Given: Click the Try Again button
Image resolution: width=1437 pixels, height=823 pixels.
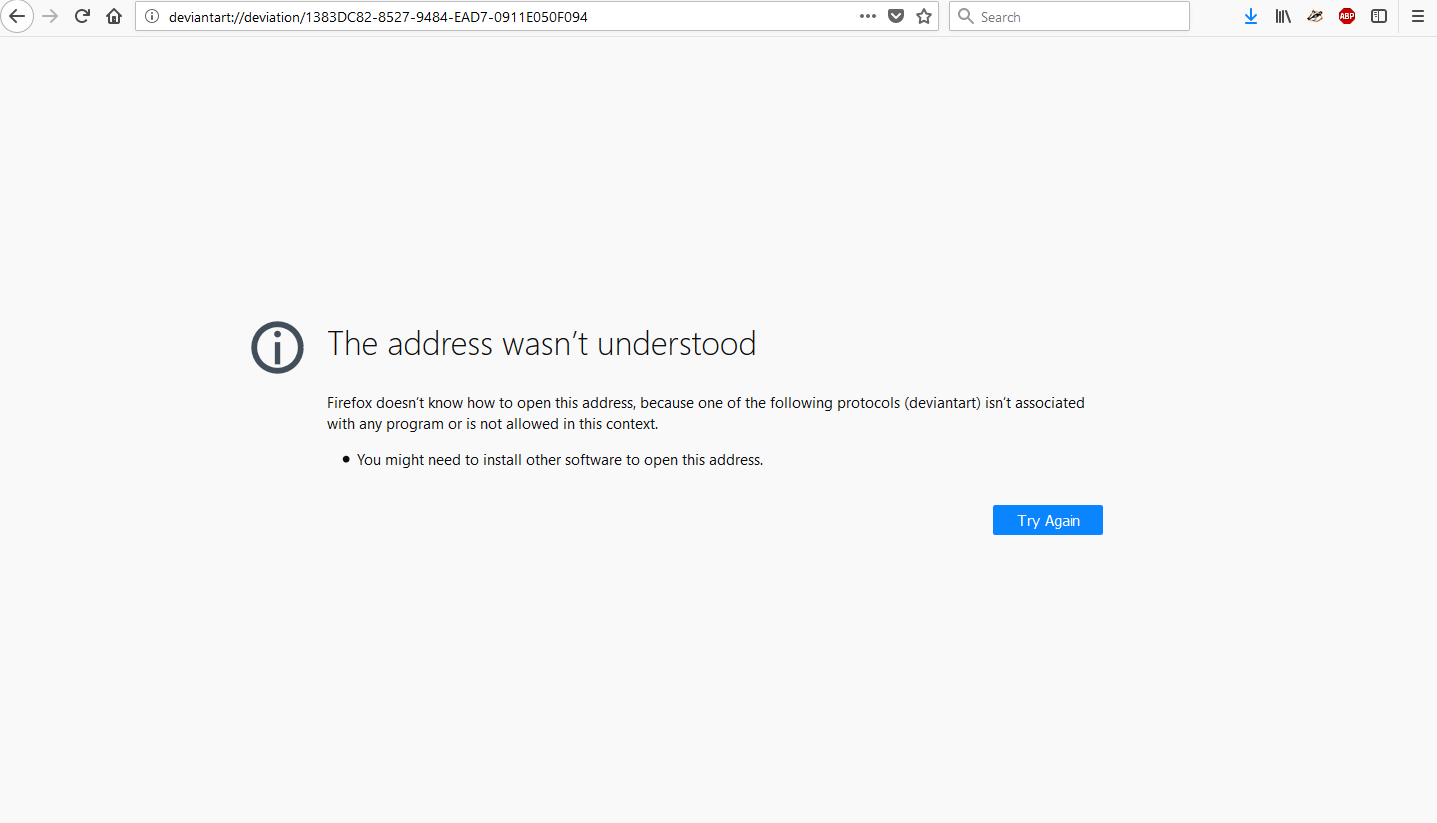Looking at the screenshot, I should 1048,520.
